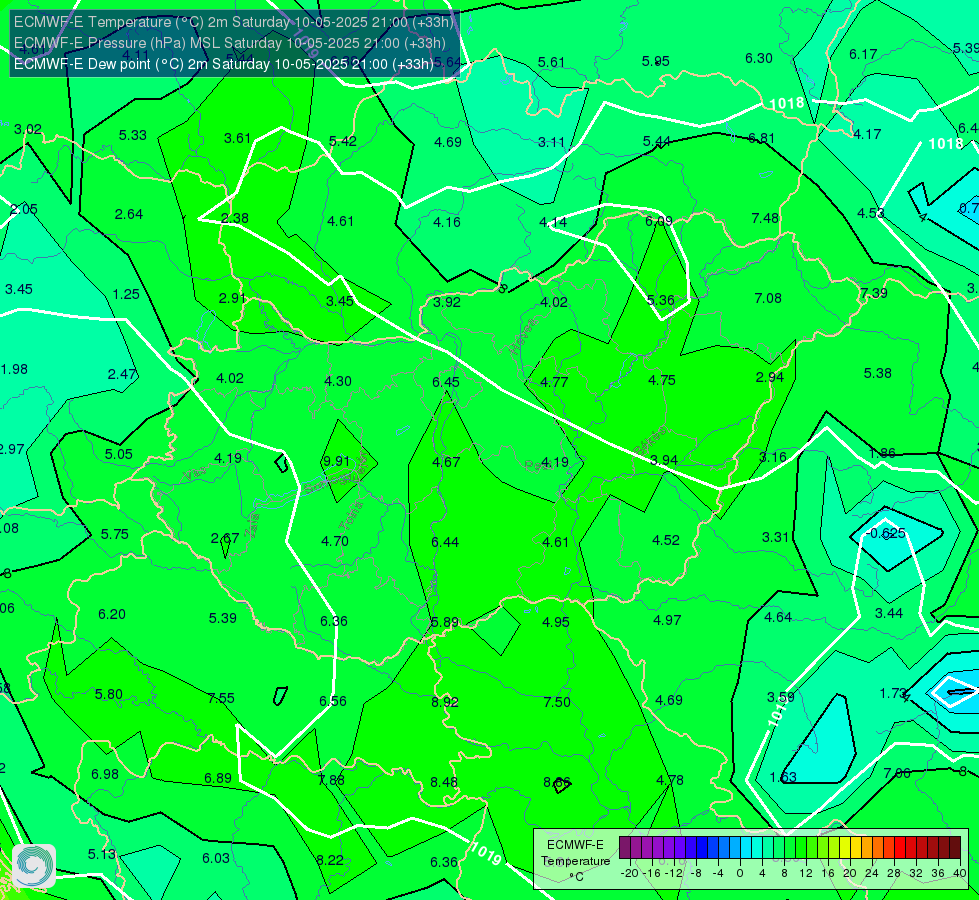This screenshot has width=979, height=900.
Task: Click the 7.48 dew point value
Action: (765, 218)
